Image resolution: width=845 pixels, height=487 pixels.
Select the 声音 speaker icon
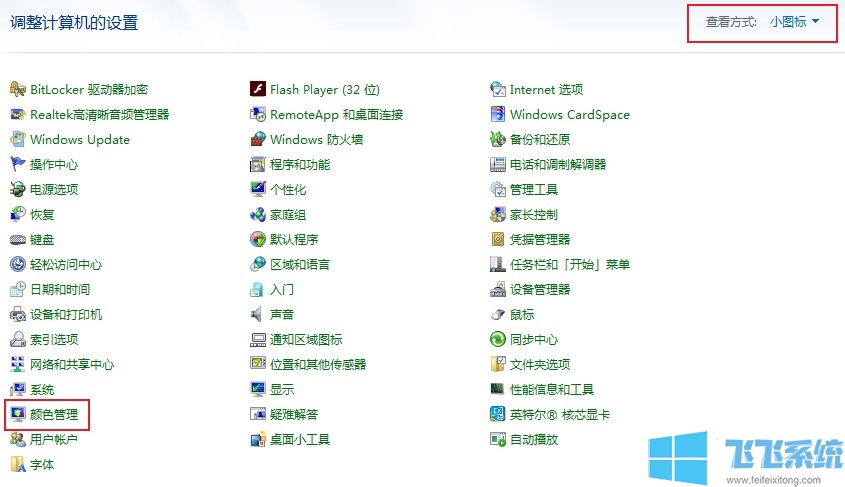[258, 315]
